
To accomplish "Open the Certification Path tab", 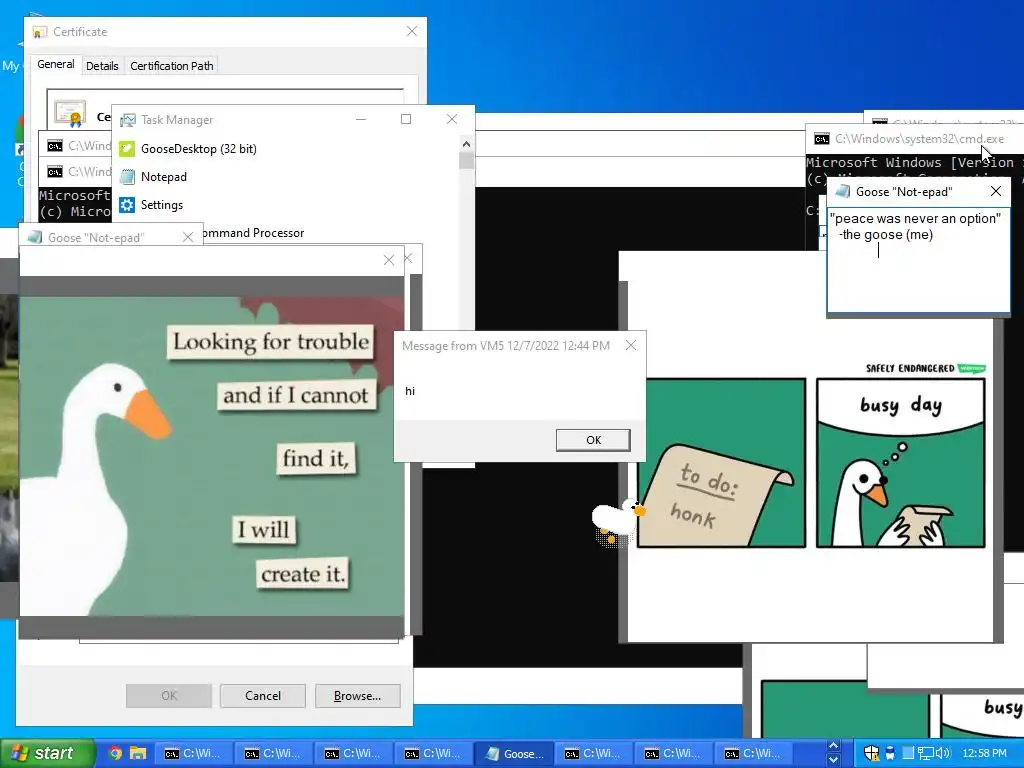I will coord(172,66).
